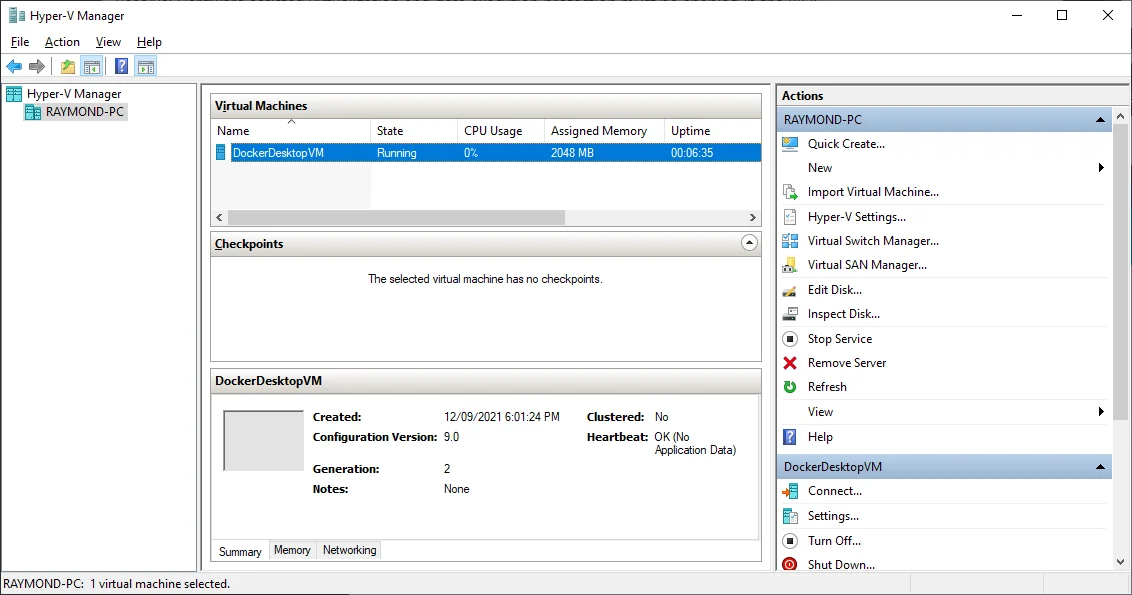The width and height of the screenshot is (1132, 595).
Task: Open the Action menu
Action: [x=62, y=42]
